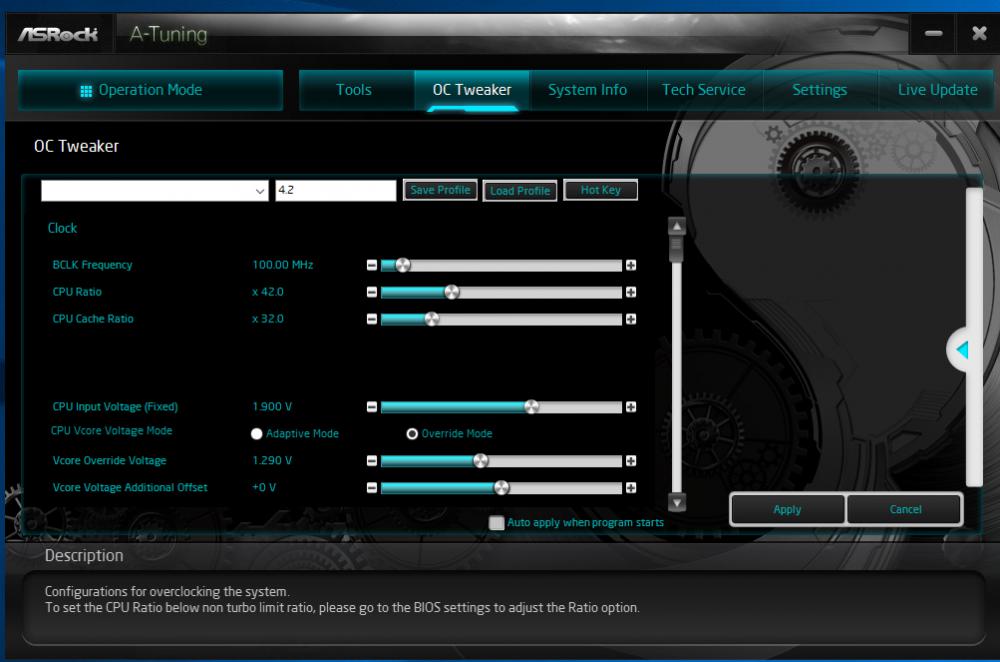This screenshot has width=1000, height=662.
Task: Select Override Mode for CPU Vcore voltage
Action: pyautogui.click(x=414, y=433)
